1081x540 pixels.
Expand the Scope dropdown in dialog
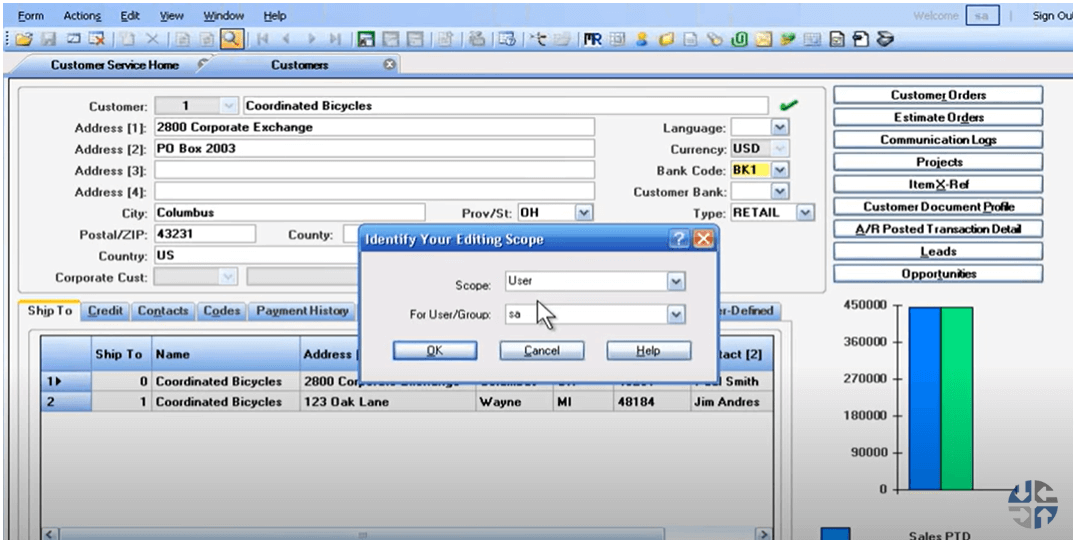click(x=676, y=282)
